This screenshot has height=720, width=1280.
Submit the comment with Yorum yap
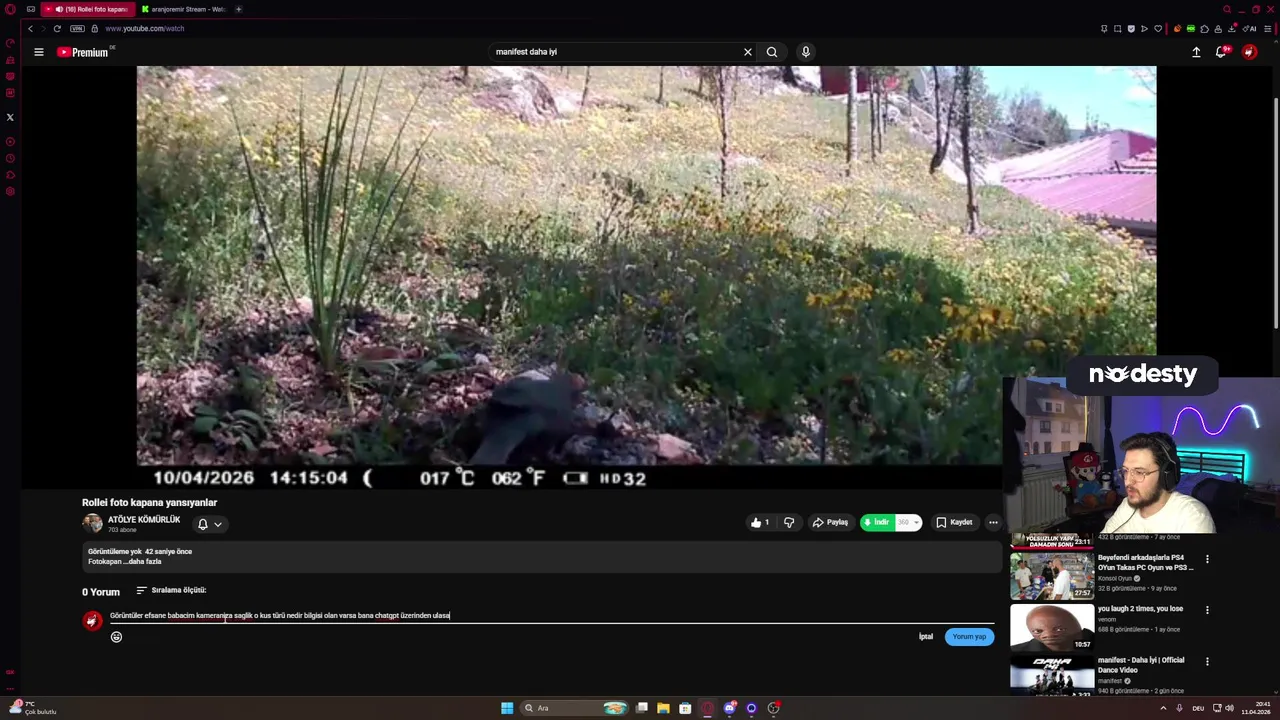click(969, 637)
